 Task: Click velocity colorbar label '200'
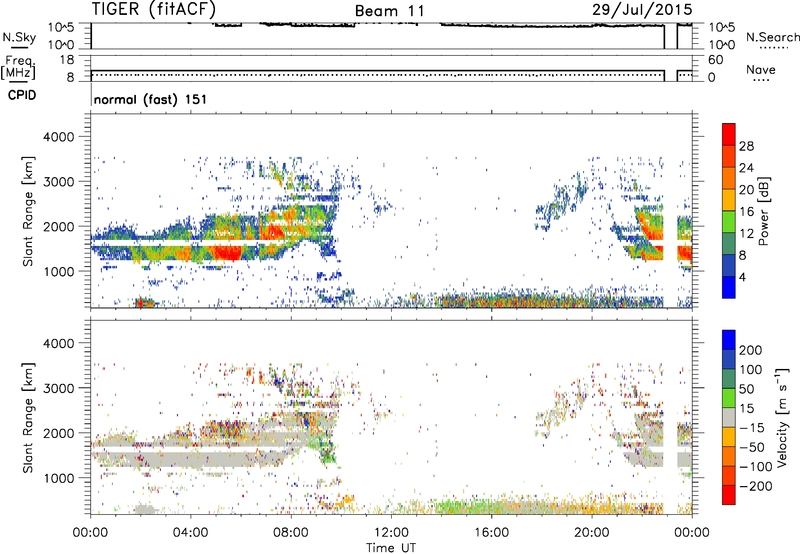[x=751, y=350]
